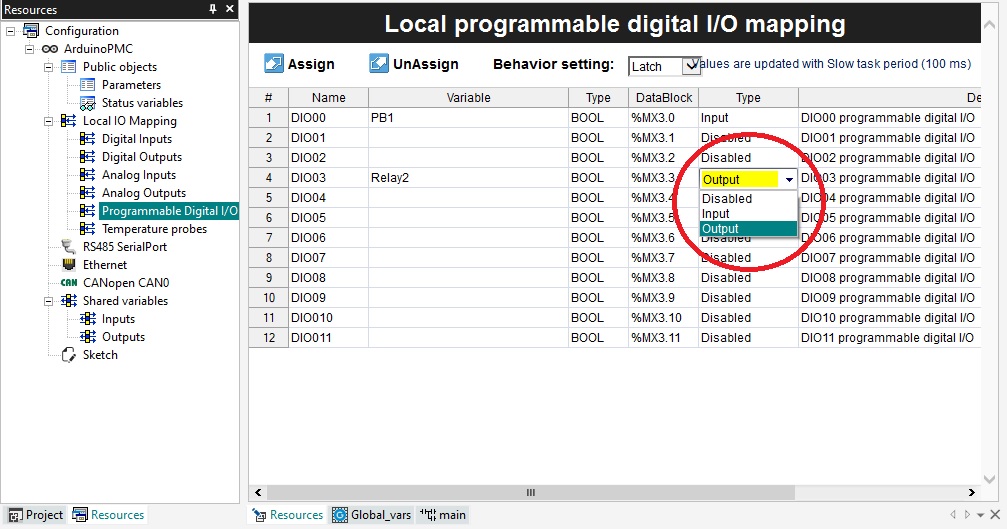Click the Public objects table icon

[68, 67]
